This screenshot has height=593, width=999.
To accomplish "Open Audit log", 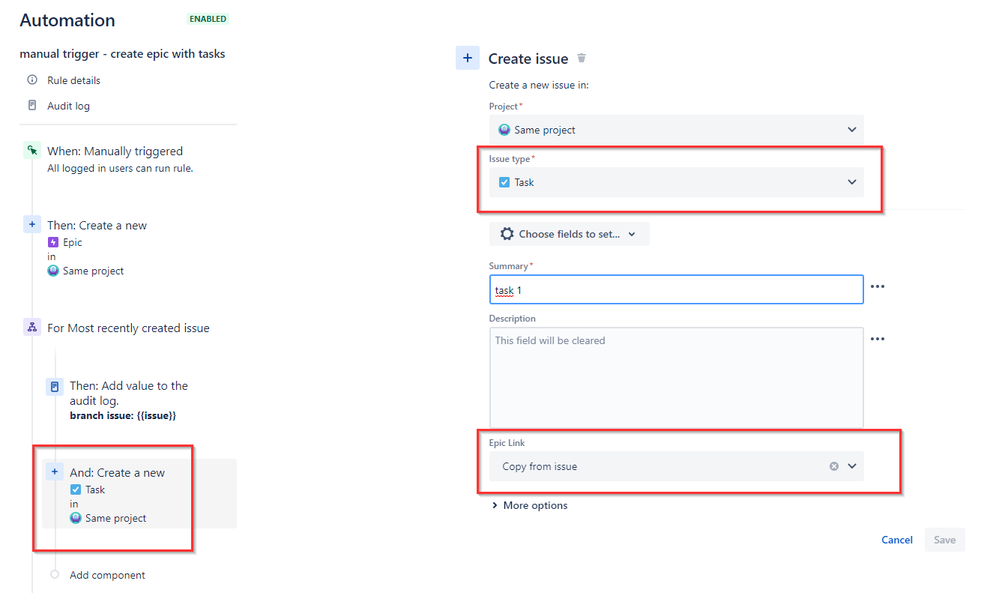I will 68,106.
